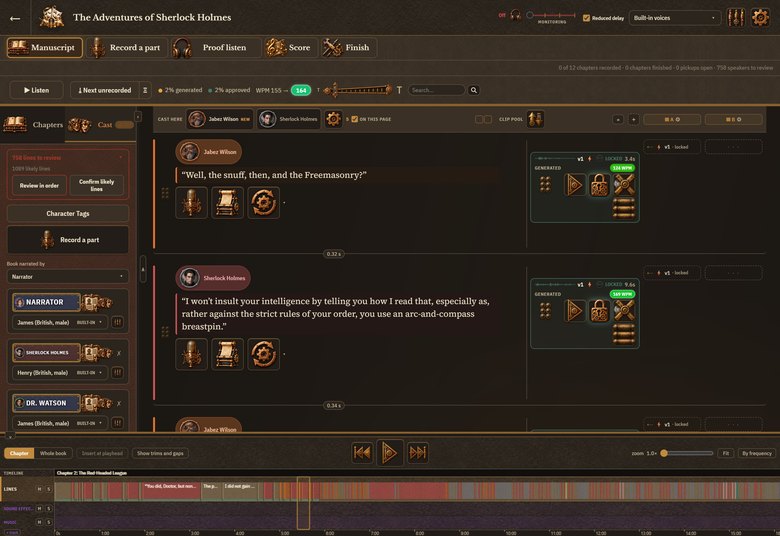The image size is (780, 536).
Task: Open settings gear in the title bar
Action: tap(760, 17)
